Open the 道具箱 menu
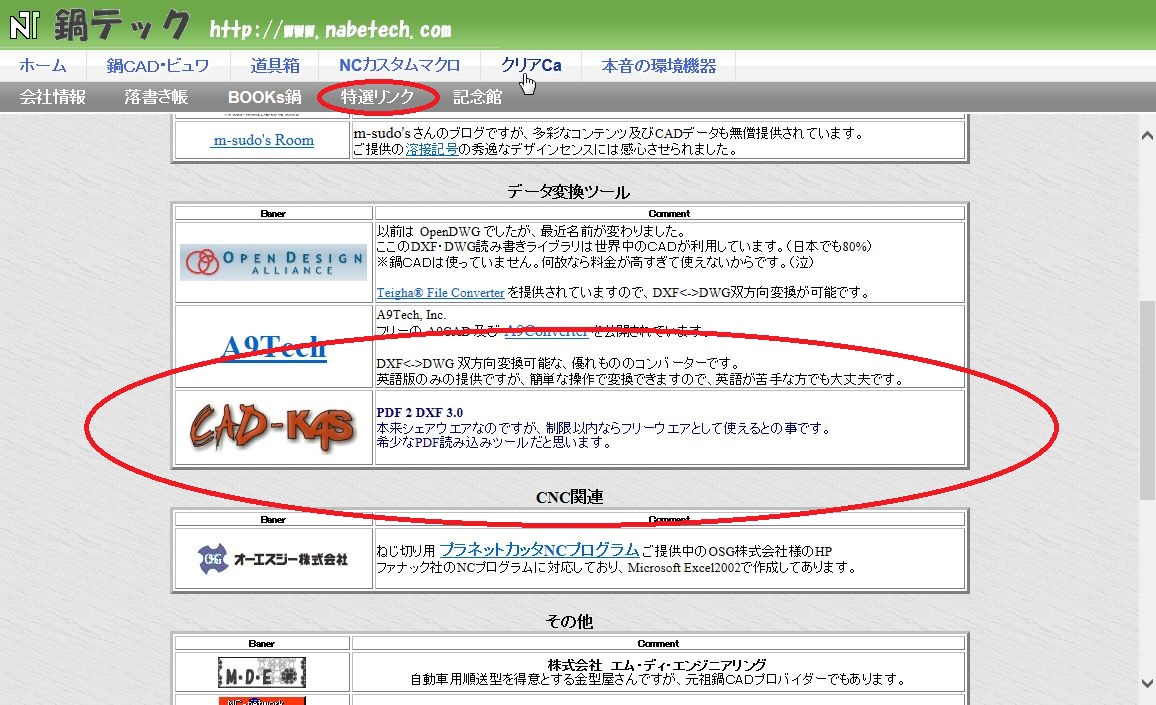Screen dimensions: 1156x705 275,66
